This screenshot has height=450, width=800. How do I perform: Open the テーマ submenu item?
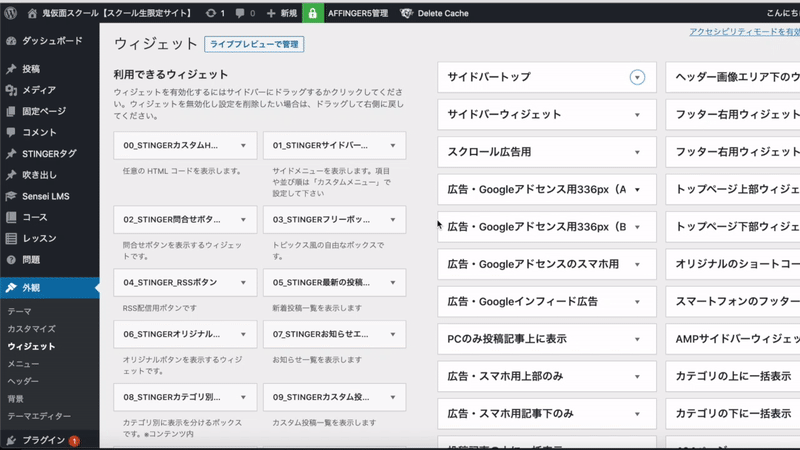(19, 311)
